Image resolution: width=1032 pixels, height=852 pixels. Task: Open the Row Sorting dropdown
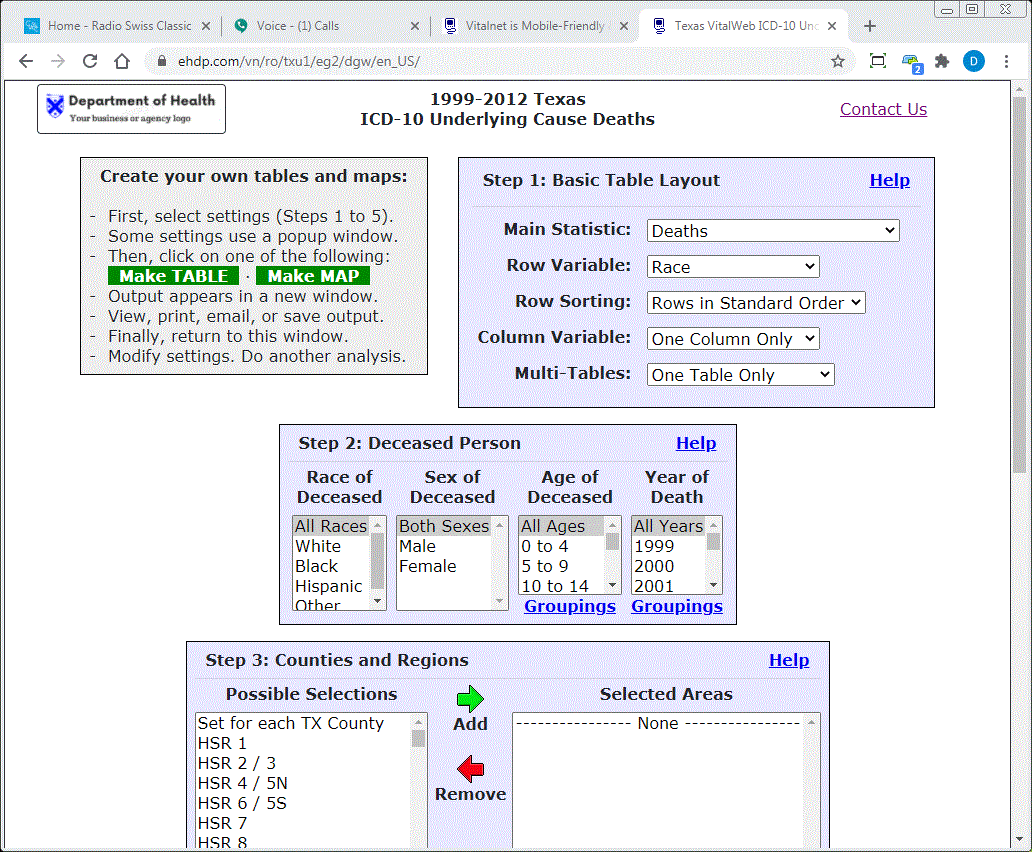[x=755, y=302]
